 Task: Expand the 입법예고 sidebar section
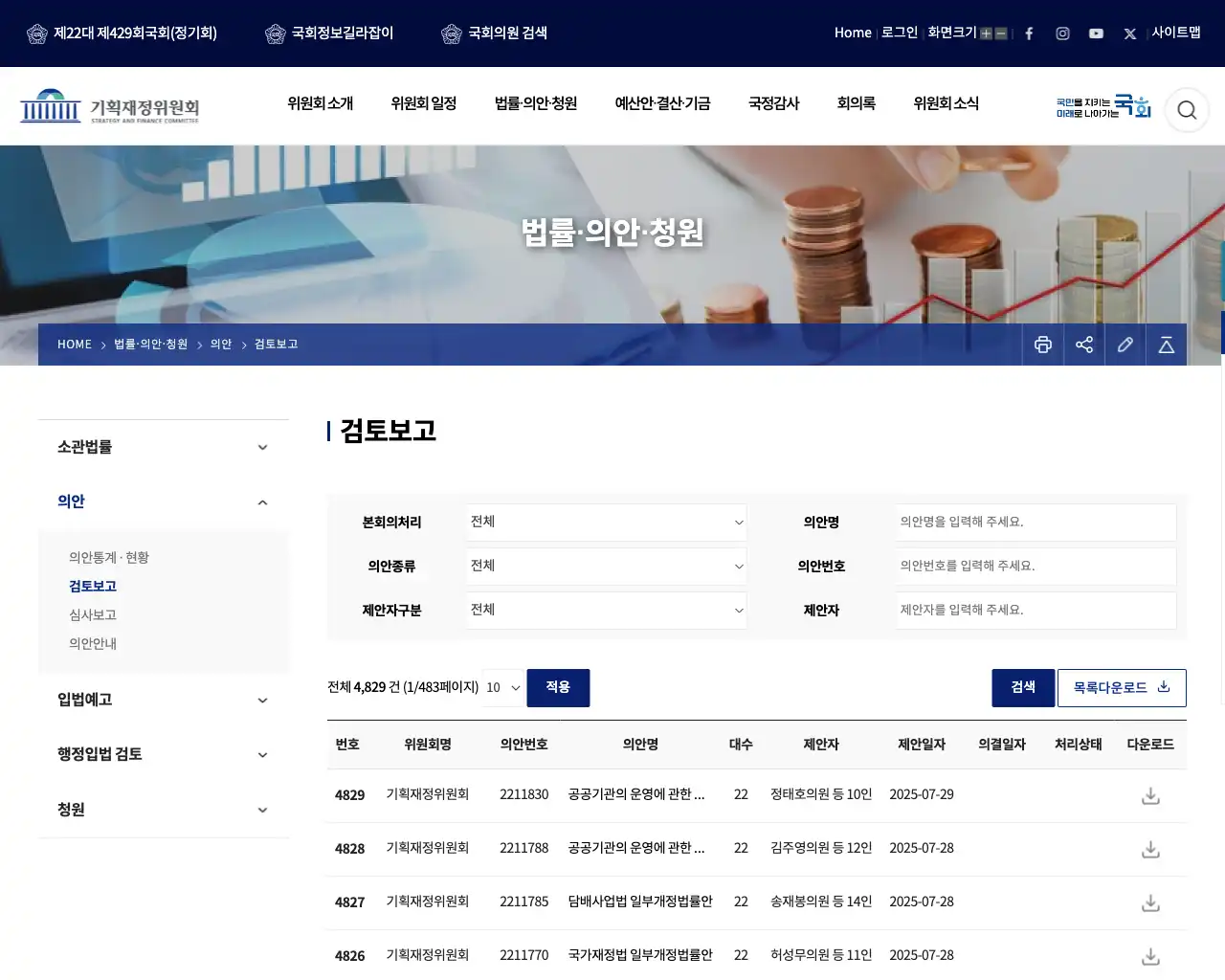coord(164,700)
